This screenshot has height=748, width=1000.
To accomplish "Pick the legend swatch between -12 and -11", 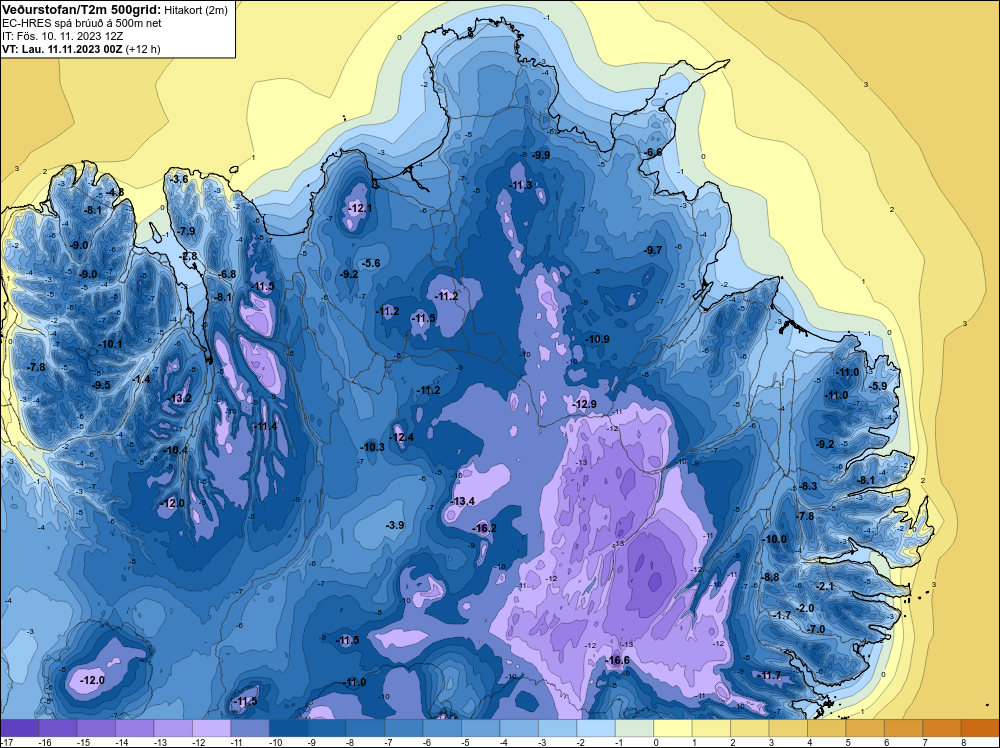I will 212,728.
